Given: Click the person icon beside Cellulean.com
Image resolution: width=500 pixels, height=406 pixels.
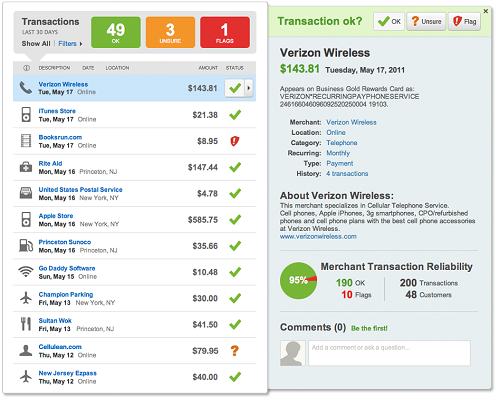Looking at the screenshot, I should coord(26,350).
